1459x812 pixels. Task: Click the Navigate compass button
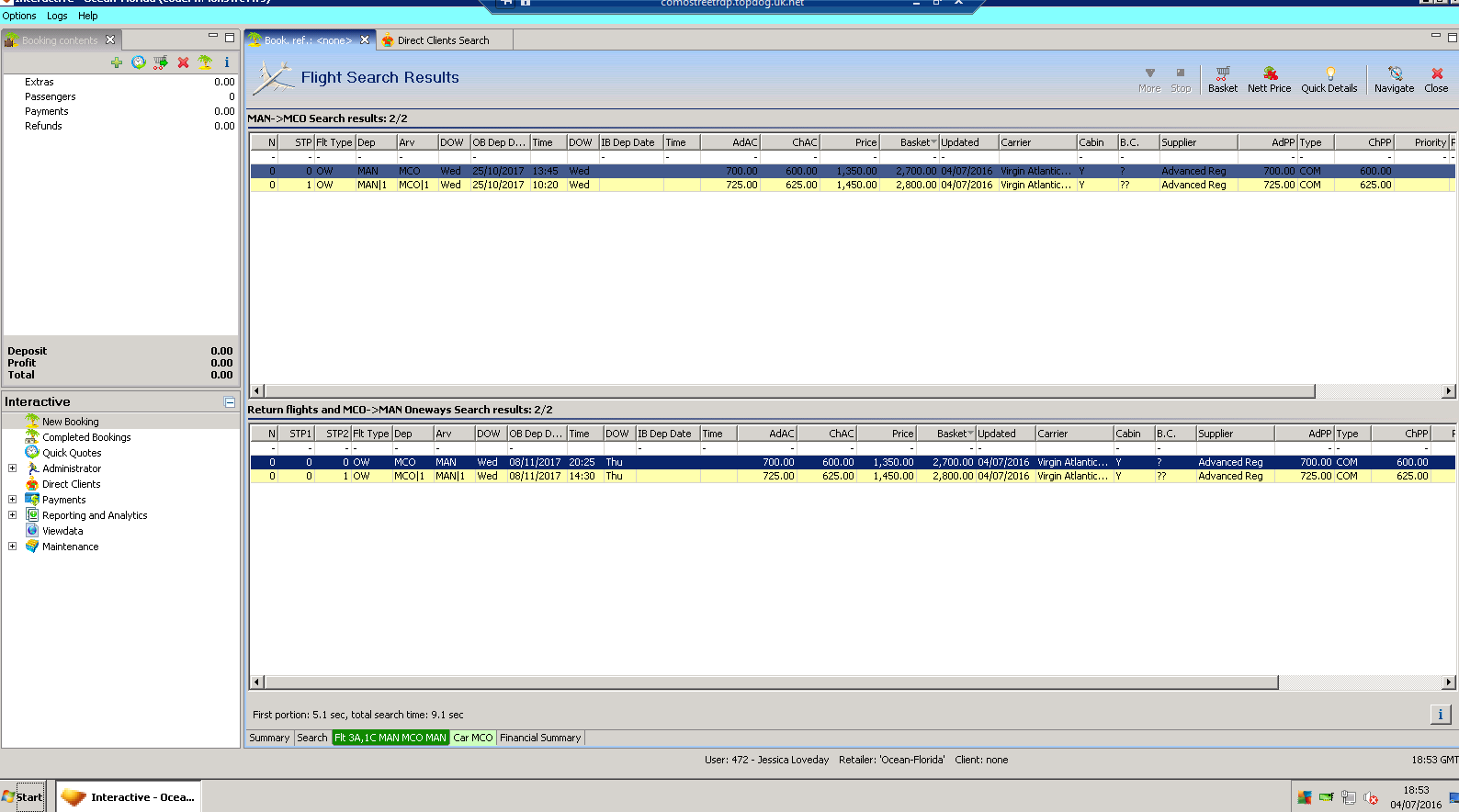1394,80
